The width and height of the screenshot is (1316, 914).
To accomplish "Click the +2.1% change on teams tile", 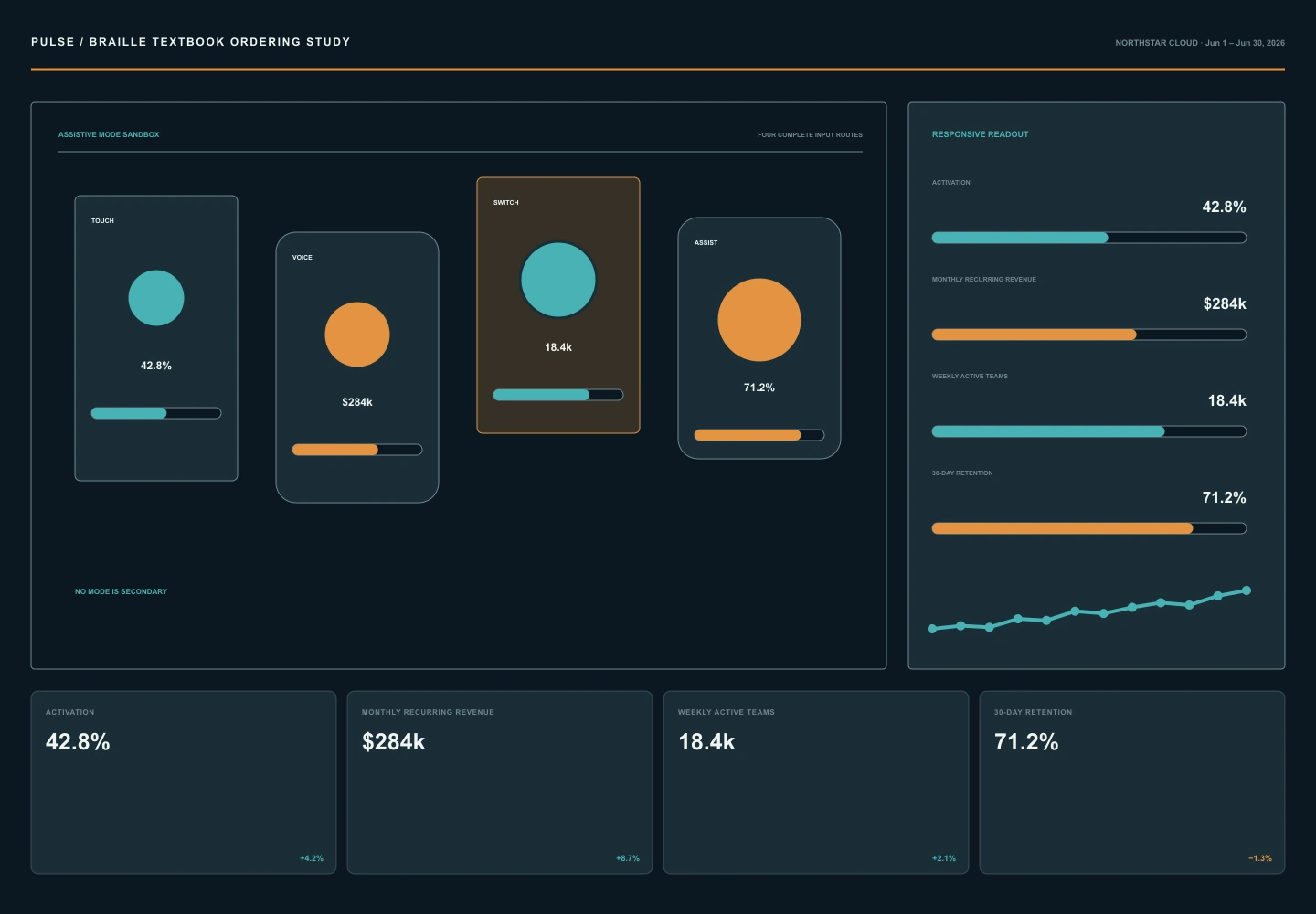I will 944,858.
